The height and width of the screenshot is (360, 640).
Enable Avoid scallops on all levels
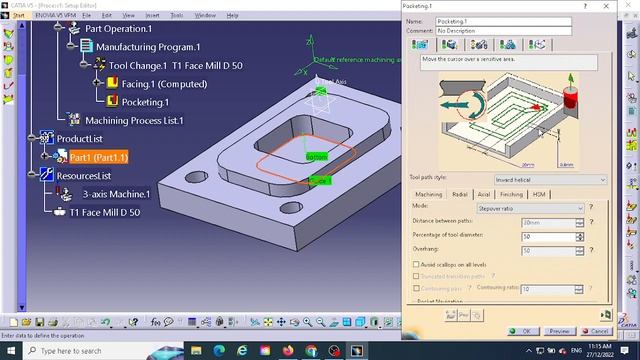[416, 264]
